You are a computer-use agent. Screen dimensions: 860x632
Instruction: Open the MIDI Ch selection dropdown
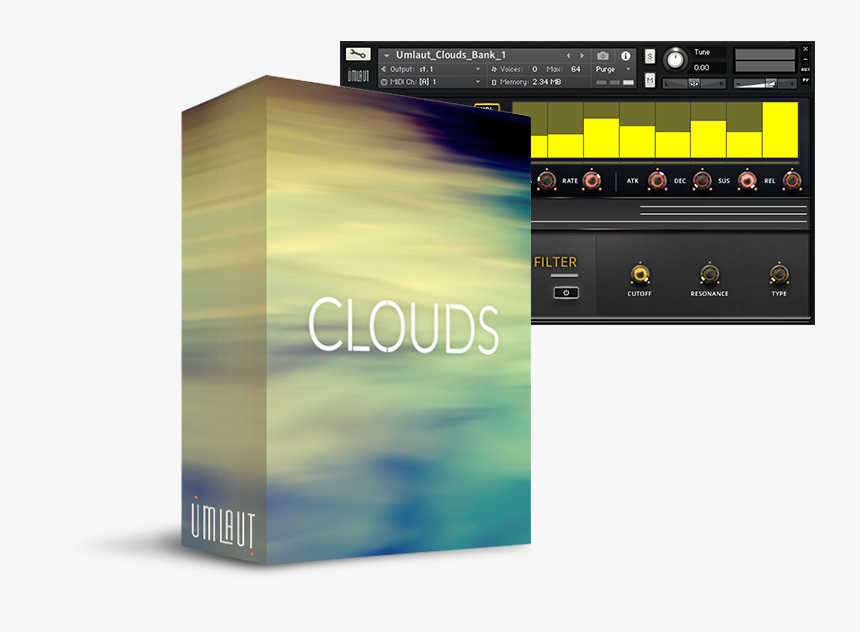(430, 83)
